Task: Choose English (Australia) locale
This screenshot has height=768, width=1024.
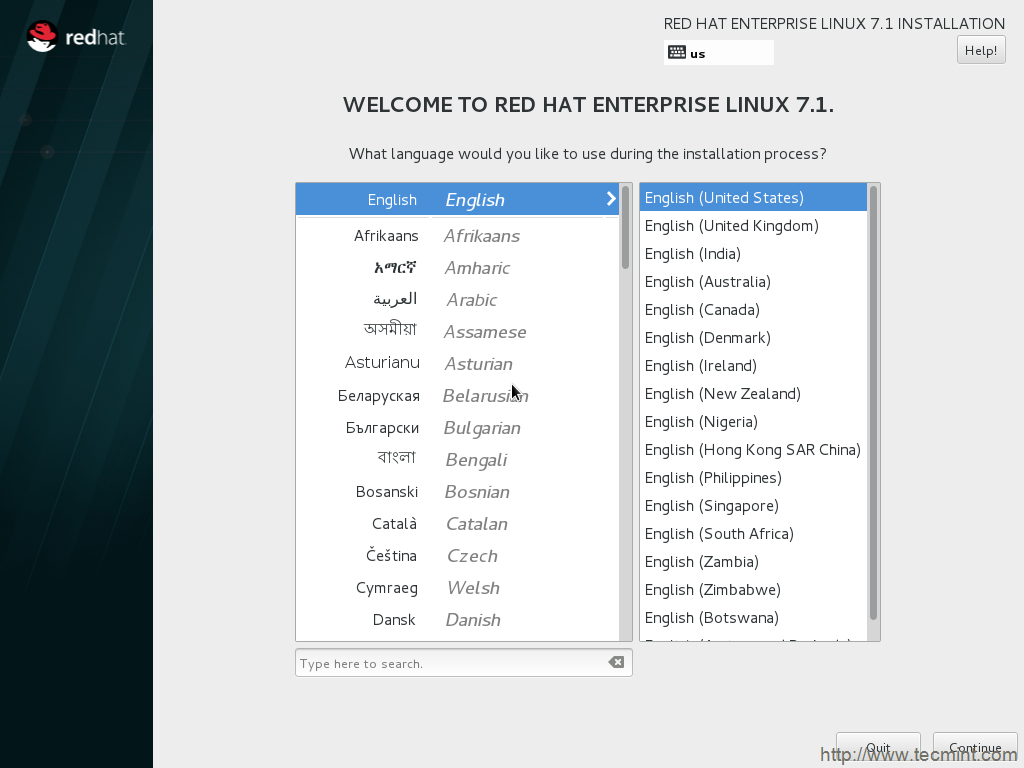Action: coord(754,281)
